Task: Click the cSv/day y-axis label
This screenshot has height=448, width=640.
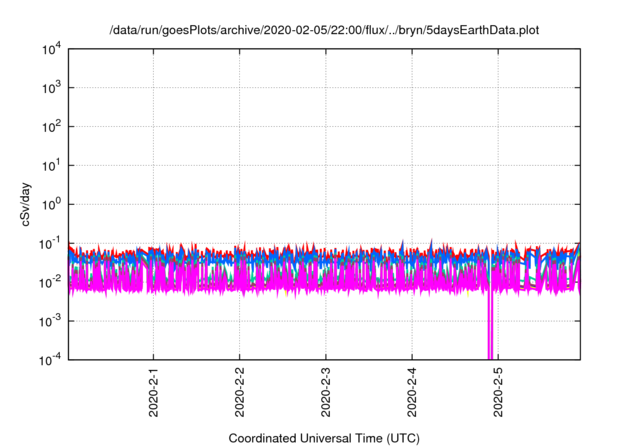Action: 26,205
